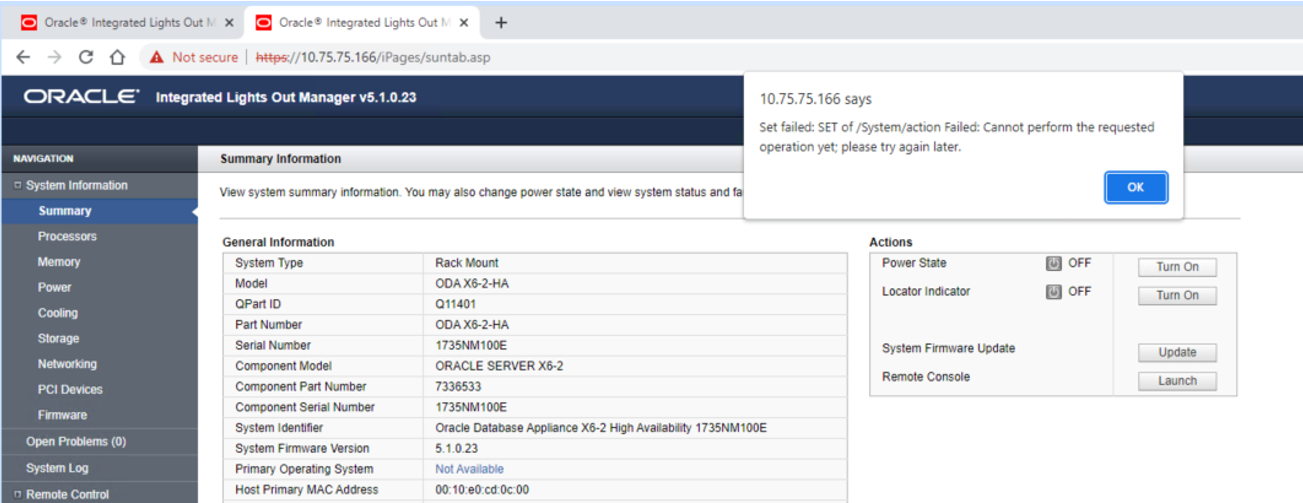Screen dimensions: 1303x503
Task: Expand the Remote Control section
Action: [18, 495]
